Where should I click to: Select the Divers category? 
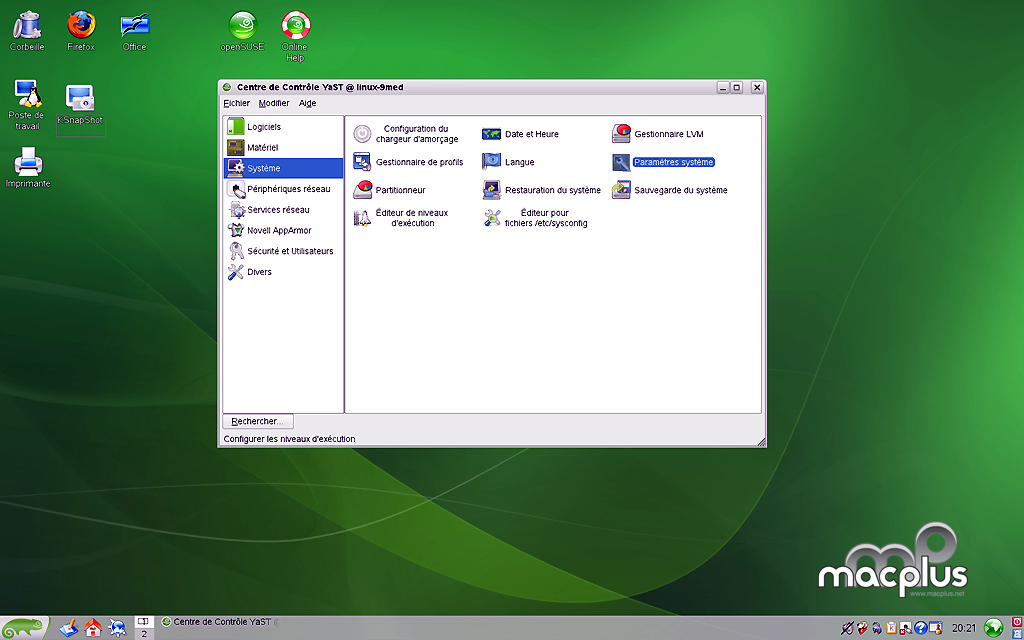[283, 272]
